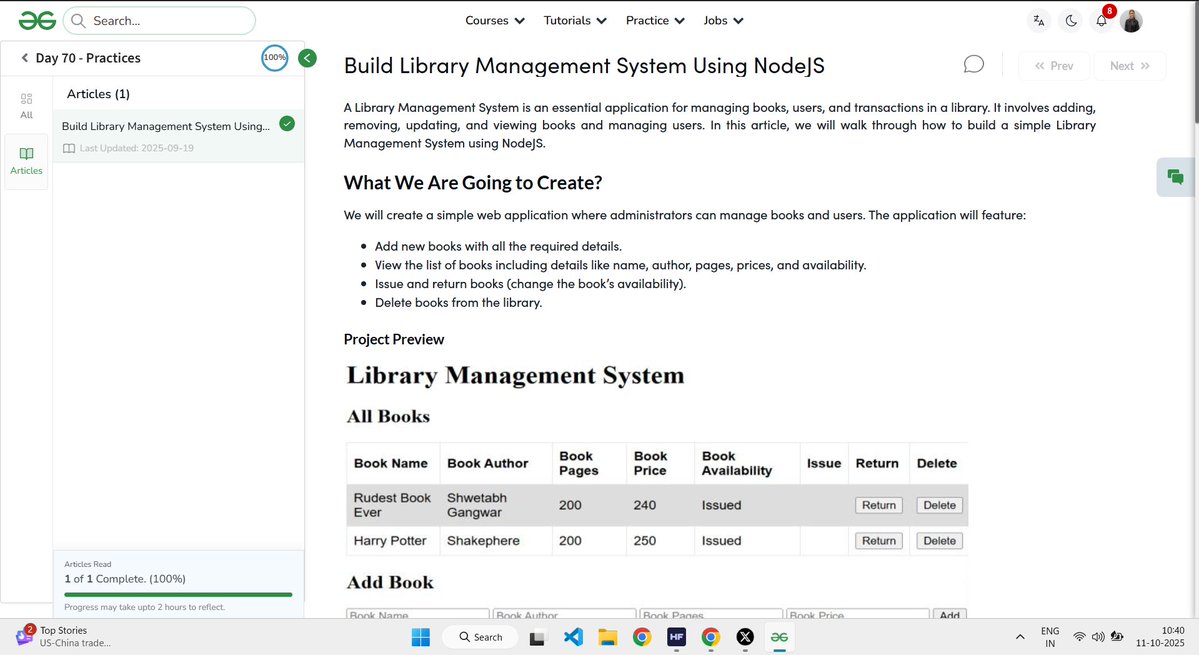
Task: Open File Explorer from taskbar
Action: pyautogui.click(x=607, y=637)
